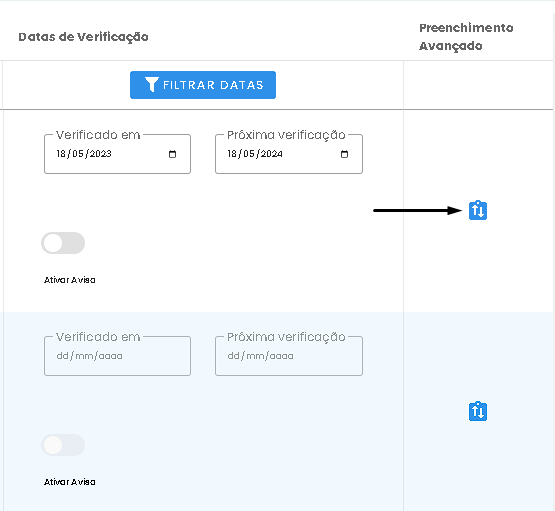Screen dimensions: 555x511
Task: Enable Ativar Aviso switch in the first row
Action: 63,243
